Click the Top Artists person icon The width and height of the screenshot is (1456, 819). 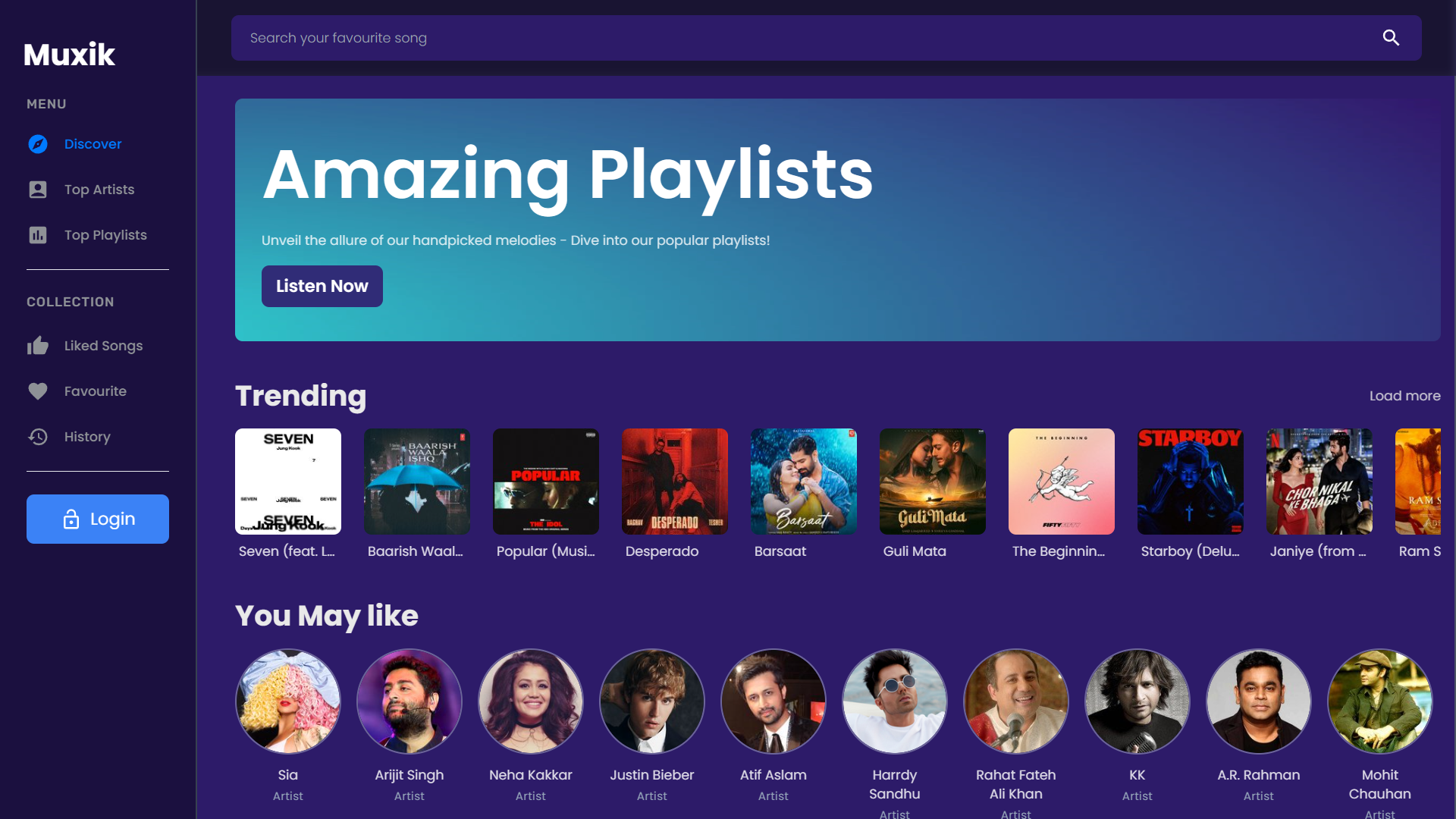pos(38,189)
